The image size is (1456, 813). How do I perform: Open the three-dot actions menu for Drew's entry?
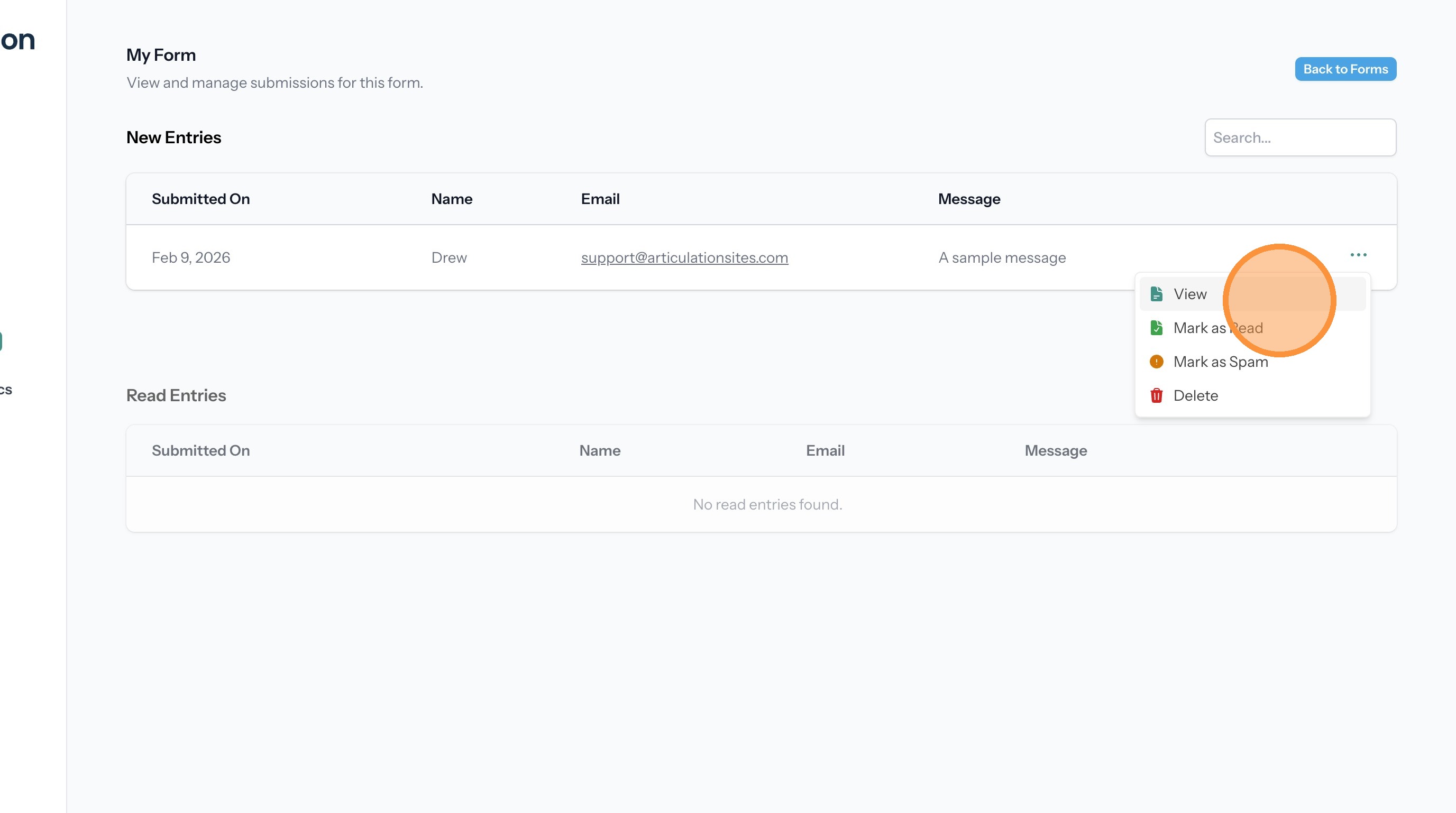coord(1358,255)
